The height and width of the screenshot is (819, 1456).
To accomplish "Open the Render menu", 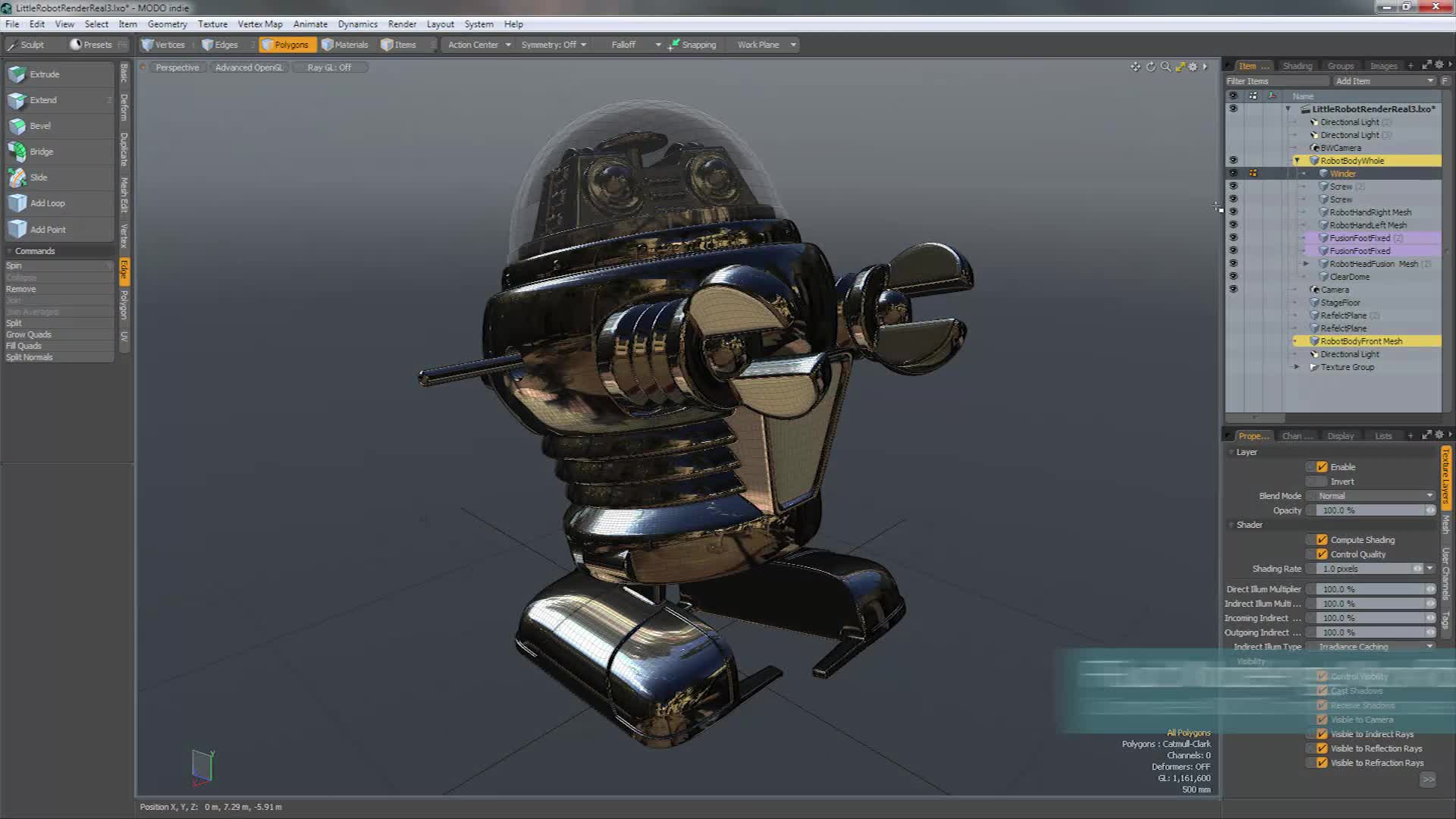I will point(401,24).
